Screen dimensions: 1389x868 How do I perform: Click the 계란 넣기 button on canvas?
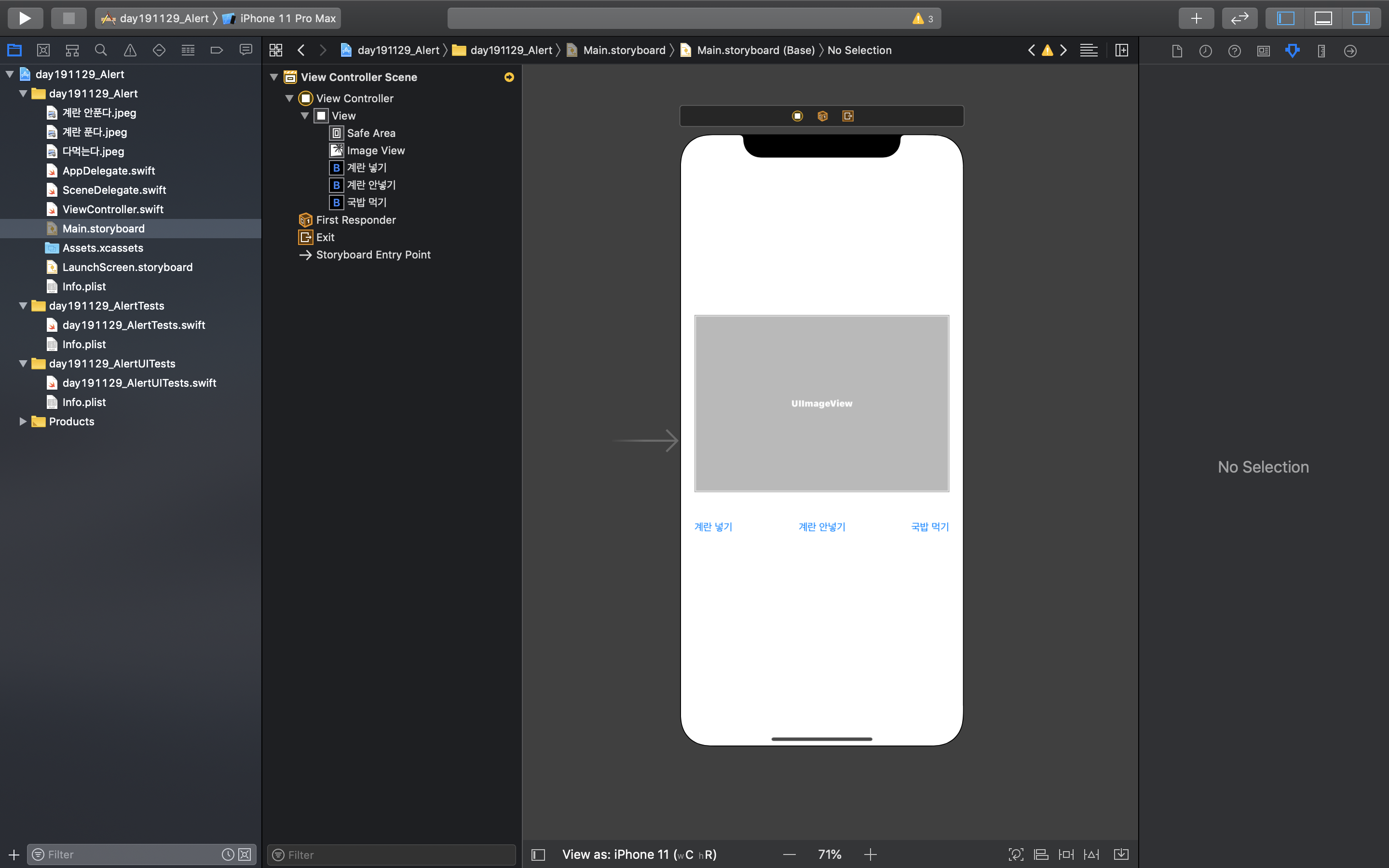point(713,527)
